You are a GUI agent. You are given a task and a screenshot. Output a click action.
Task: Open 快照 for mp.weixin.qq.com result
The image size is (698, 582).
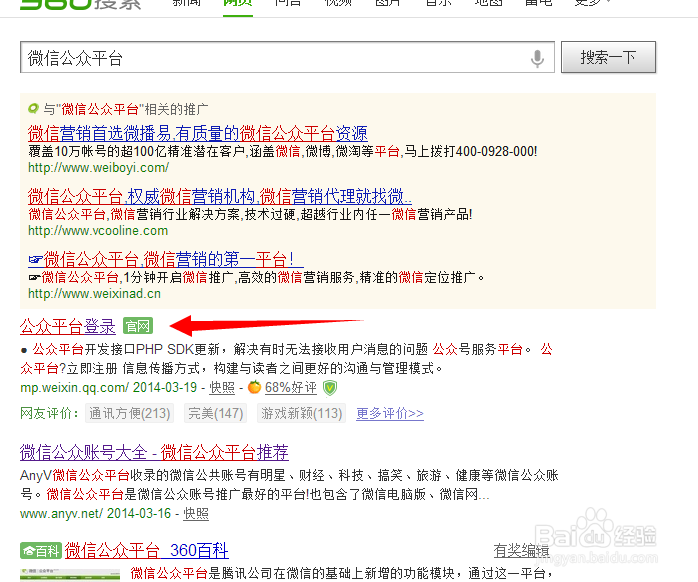coord(222,388)
